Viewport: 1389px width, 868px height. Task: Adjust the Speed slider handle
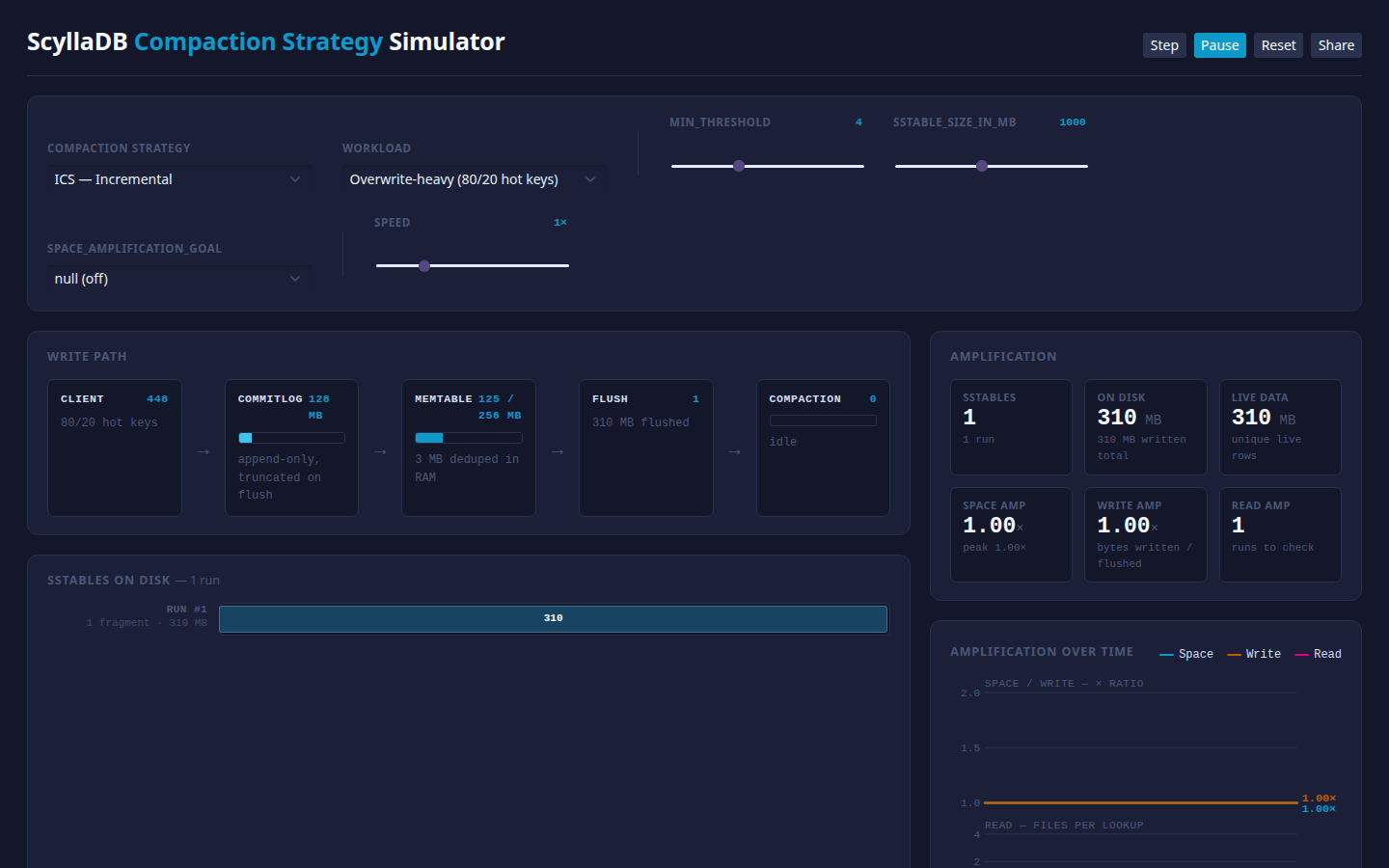click(424, 265)
